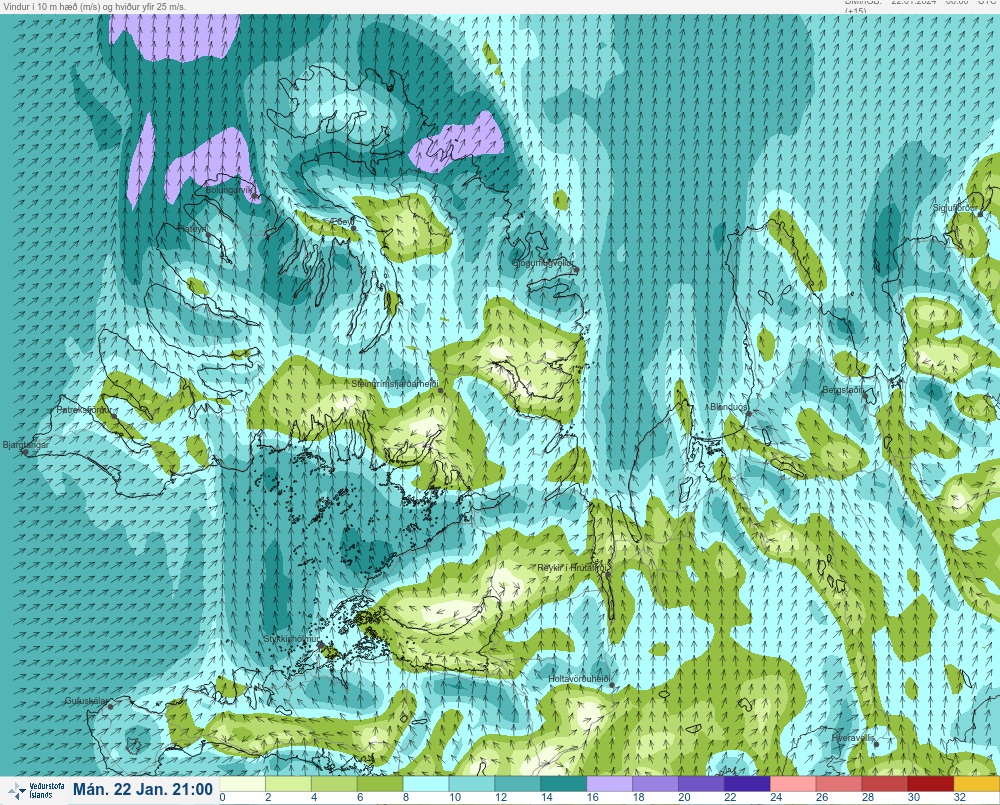Select the 18–20 m/s purple legend swatch
The width and height of the screenshot is (1000, 805).
coord(656,784)
